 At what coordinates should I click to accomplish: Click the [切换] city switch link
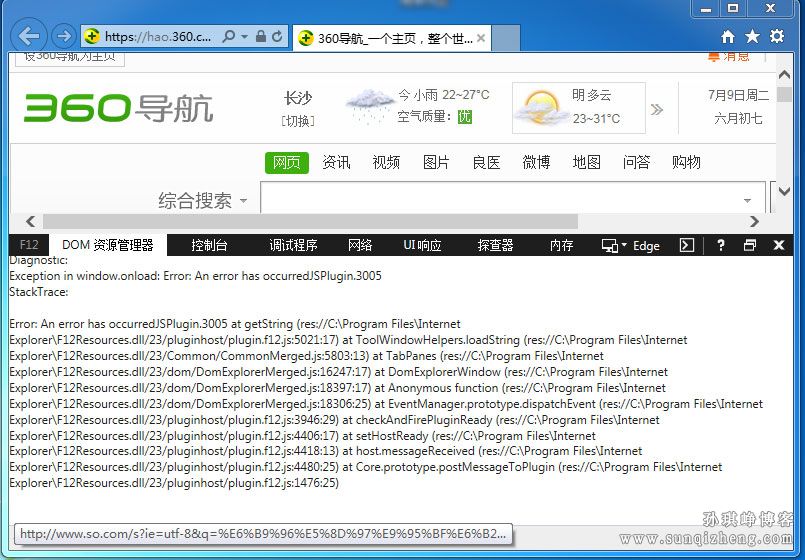(298, 121)
